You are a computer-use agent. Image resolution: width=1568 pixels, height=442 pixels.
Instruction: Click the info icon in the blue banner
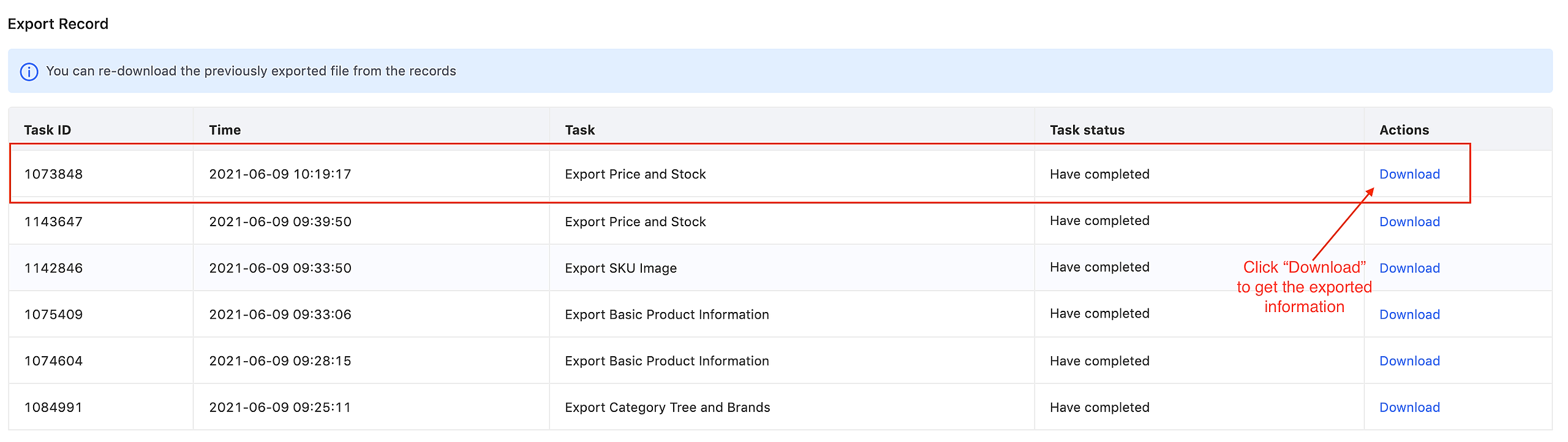pyautogui.click(x=29, y=72)
